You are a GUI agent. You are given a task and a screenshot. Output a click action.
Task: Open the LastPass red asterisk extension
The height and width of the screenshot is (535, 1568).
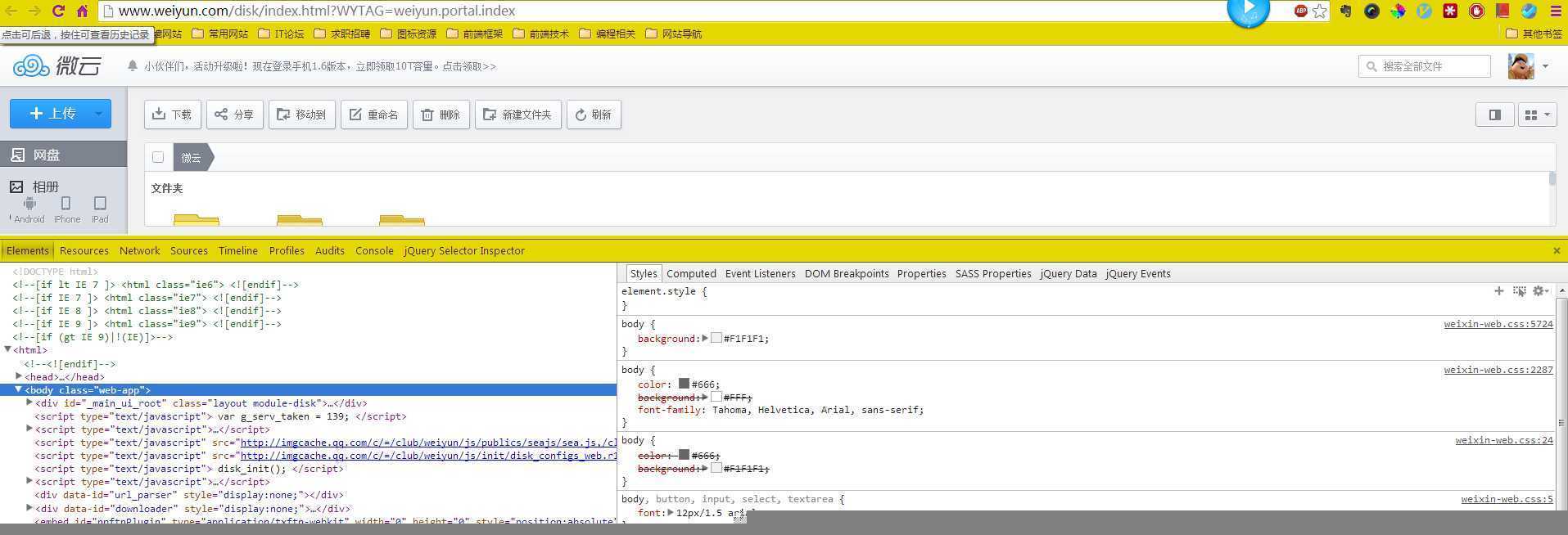tap(1450, 11)
